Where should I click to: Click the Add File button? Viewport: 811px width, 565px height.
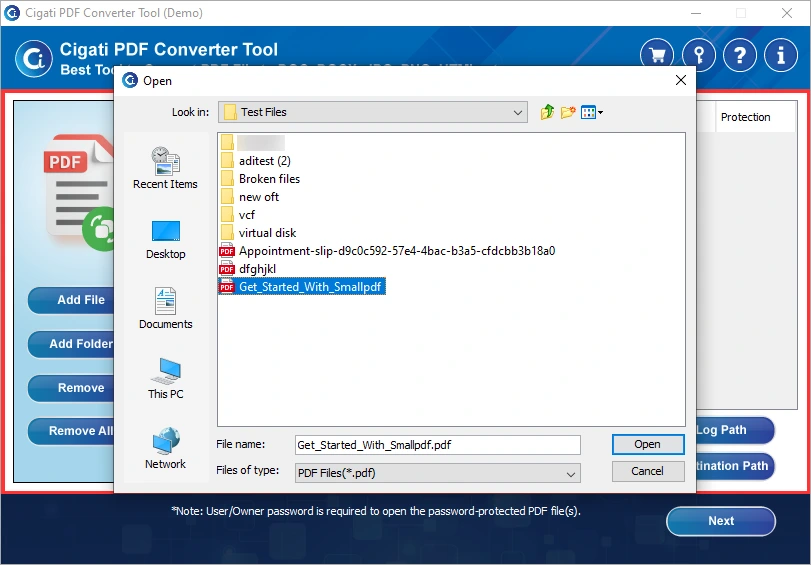[x=72, y=300]
